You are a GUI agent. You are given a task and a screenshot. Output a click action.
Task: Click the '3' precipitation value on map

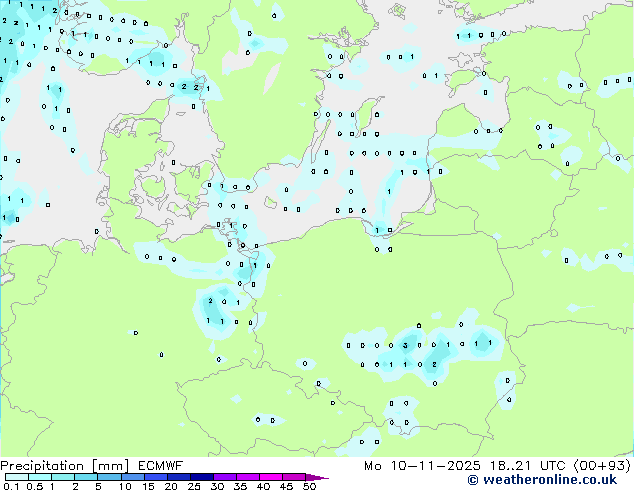tap(405, 346)
